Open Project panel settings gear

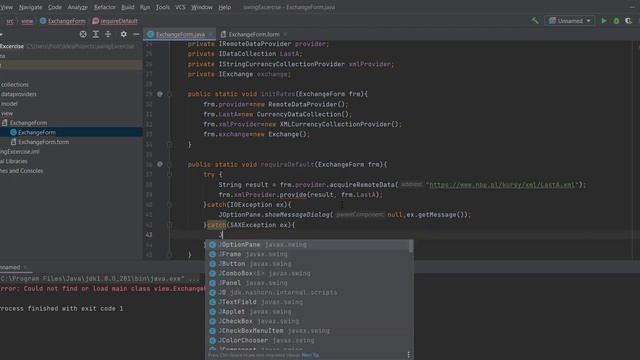(x=123, y=34)
